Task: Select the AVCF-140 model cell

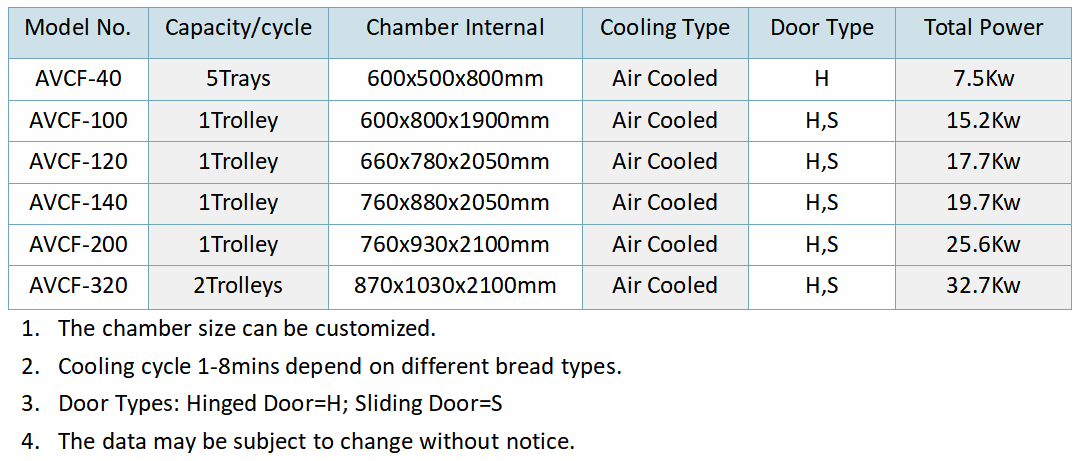Action: coord(78,203)
